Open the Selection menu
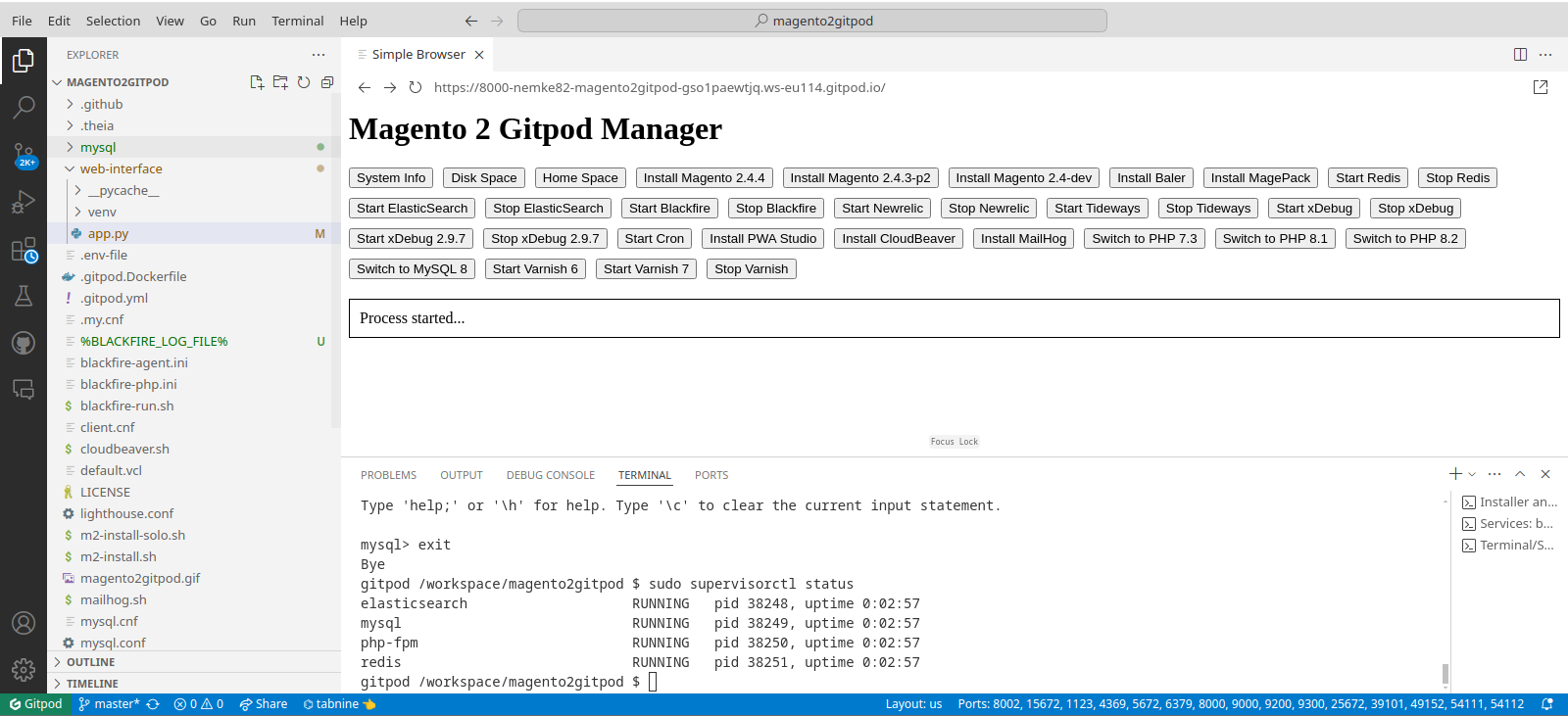Screen dimensions: 1568x716 [x=113, y=21]
